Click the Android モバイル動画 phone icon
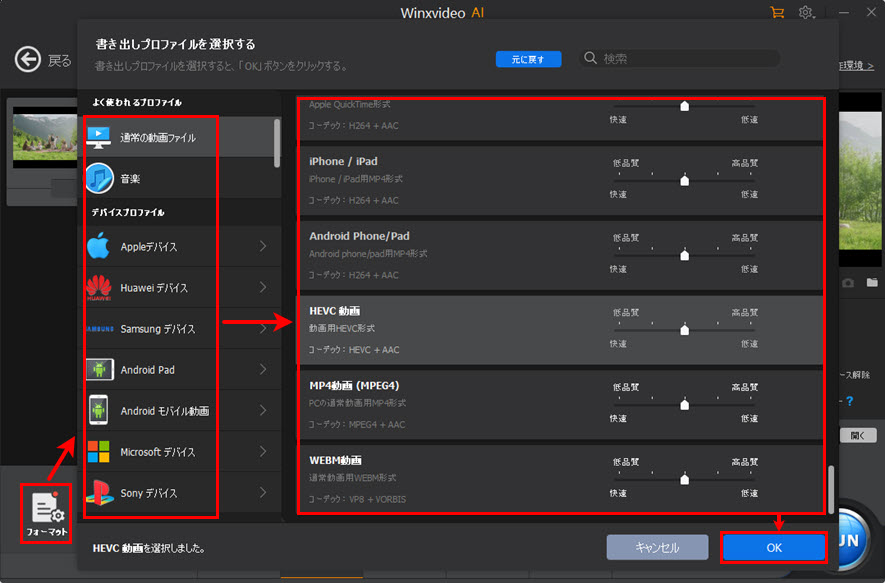Viewport: 885px width, 583px height. click(99, 410)
